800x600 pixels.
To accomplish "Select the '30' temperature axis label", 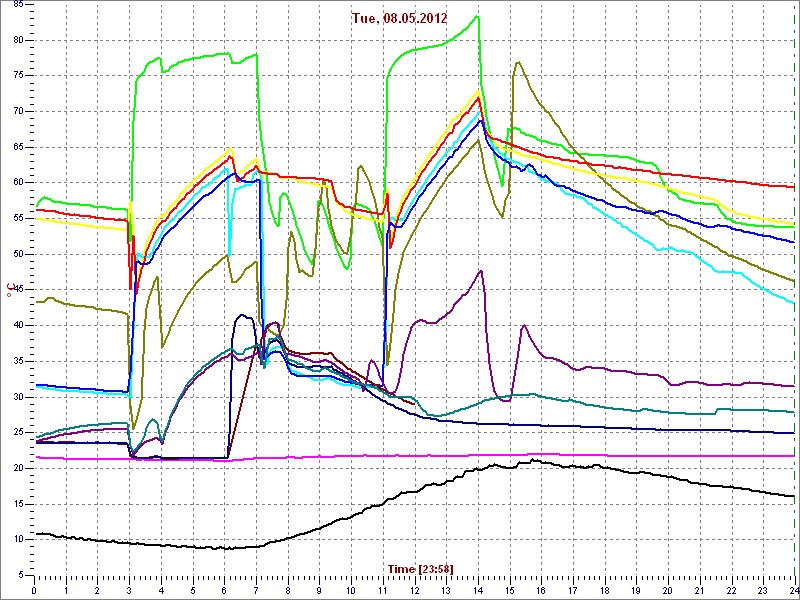I will pyautogui.click(x=17, y=397).
